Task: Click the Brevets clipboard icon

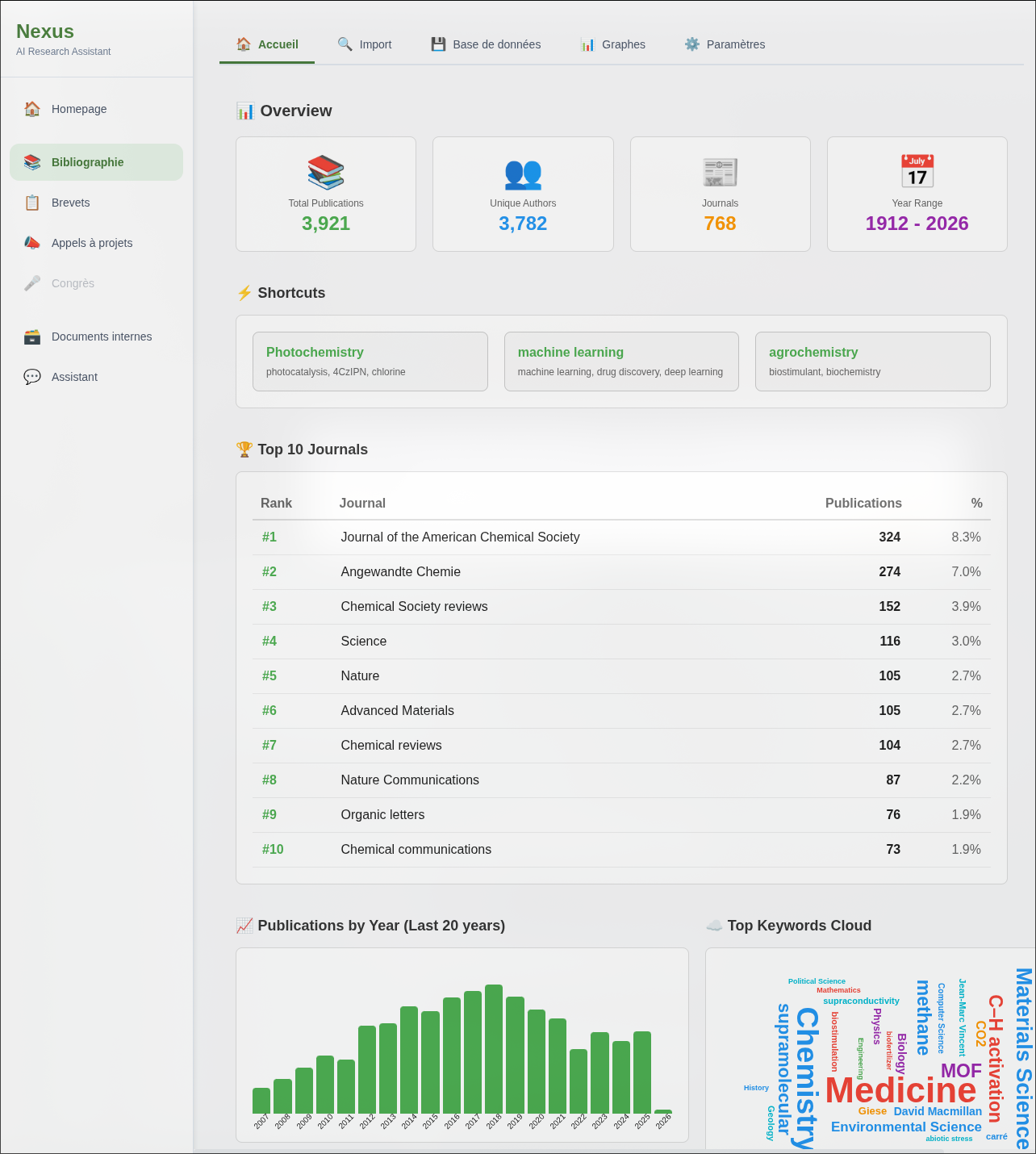Action: tap(32, 203)
